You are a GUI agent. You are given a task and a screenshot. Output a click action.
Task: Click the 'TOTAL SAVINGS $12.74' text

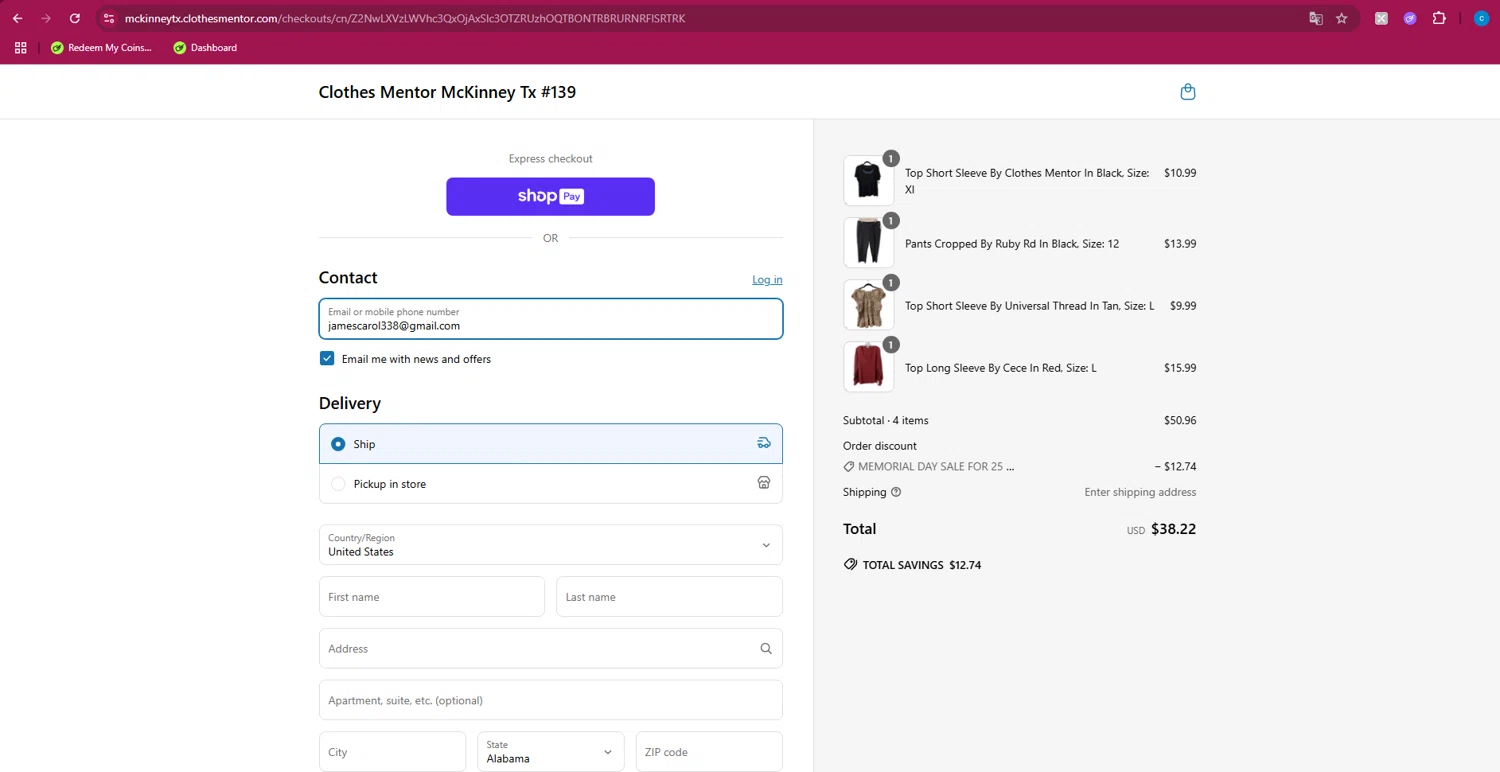922,565
